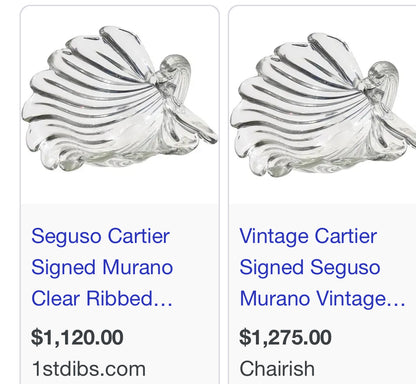Click the word 'Murano' in the first listing
This screenshot has height=384, width=416.
[138, 267]
